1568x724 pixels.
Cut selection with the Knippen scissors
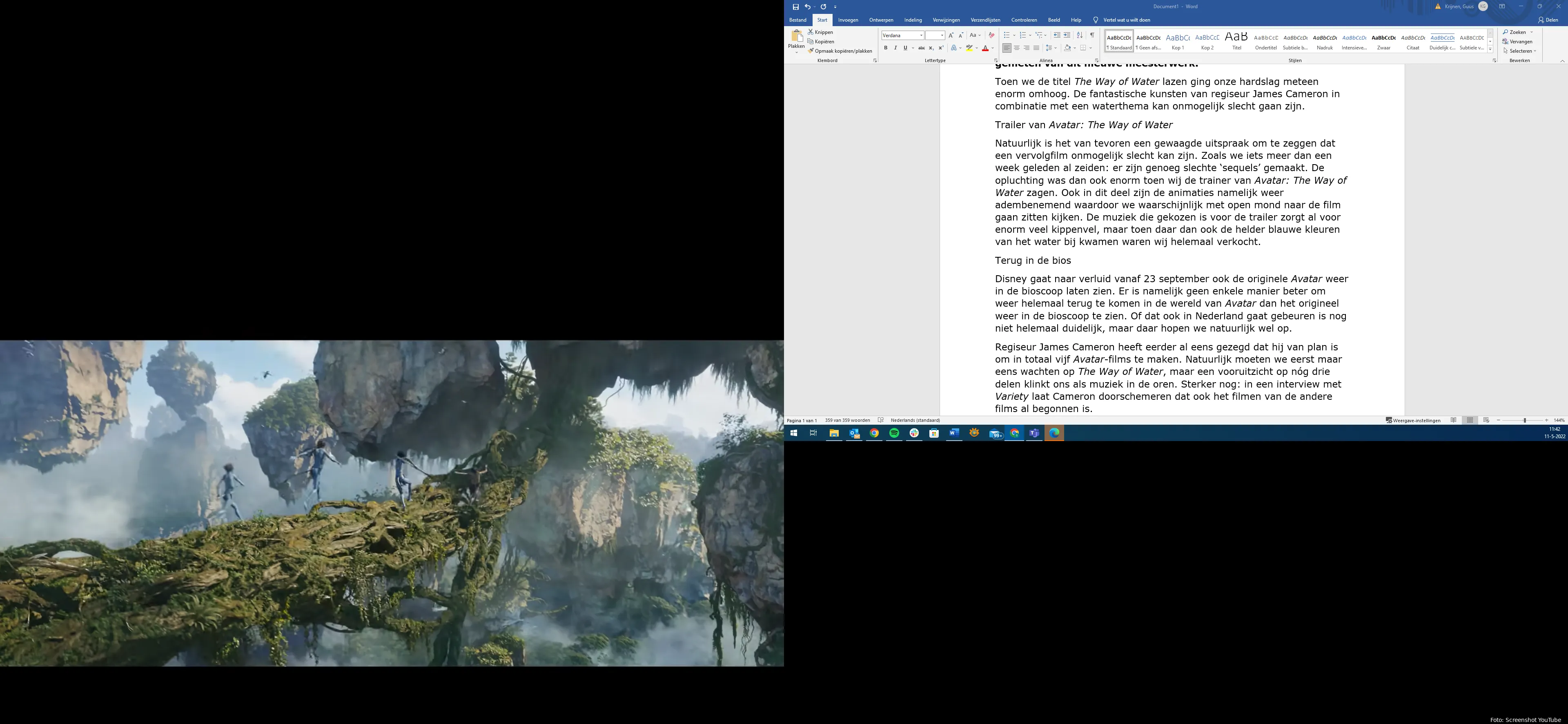[820, 32]
